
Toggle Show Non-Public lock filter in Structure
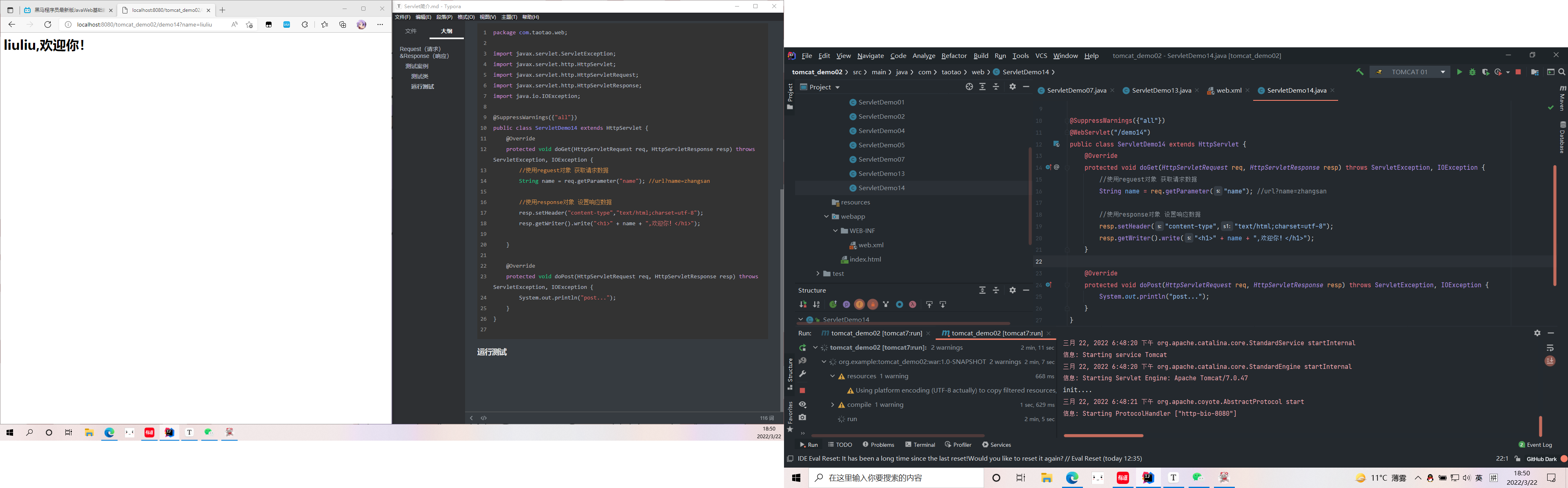[x=873, y=305]
